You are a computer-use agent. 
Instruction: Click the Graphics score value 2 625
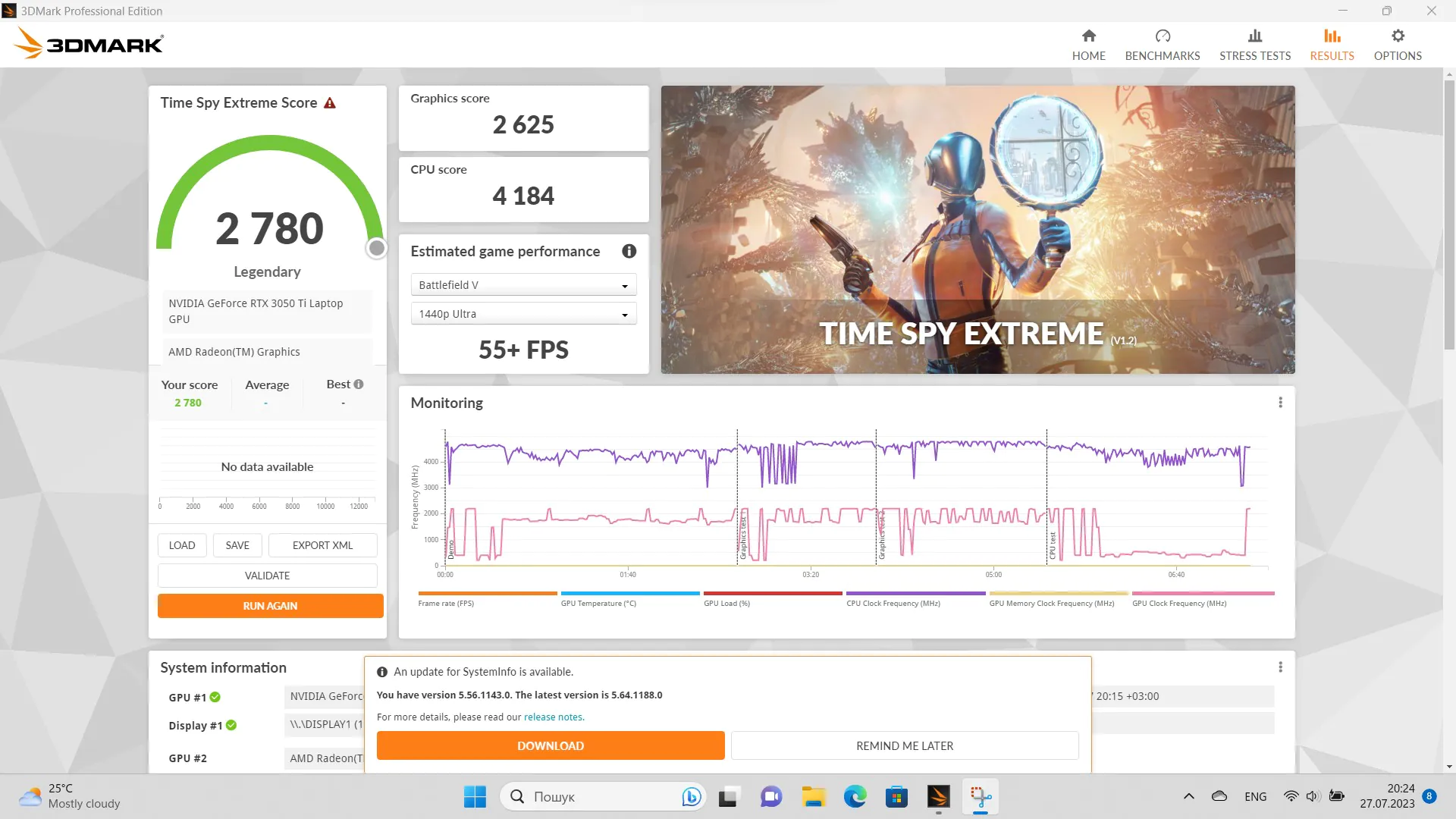click(523, 124)
